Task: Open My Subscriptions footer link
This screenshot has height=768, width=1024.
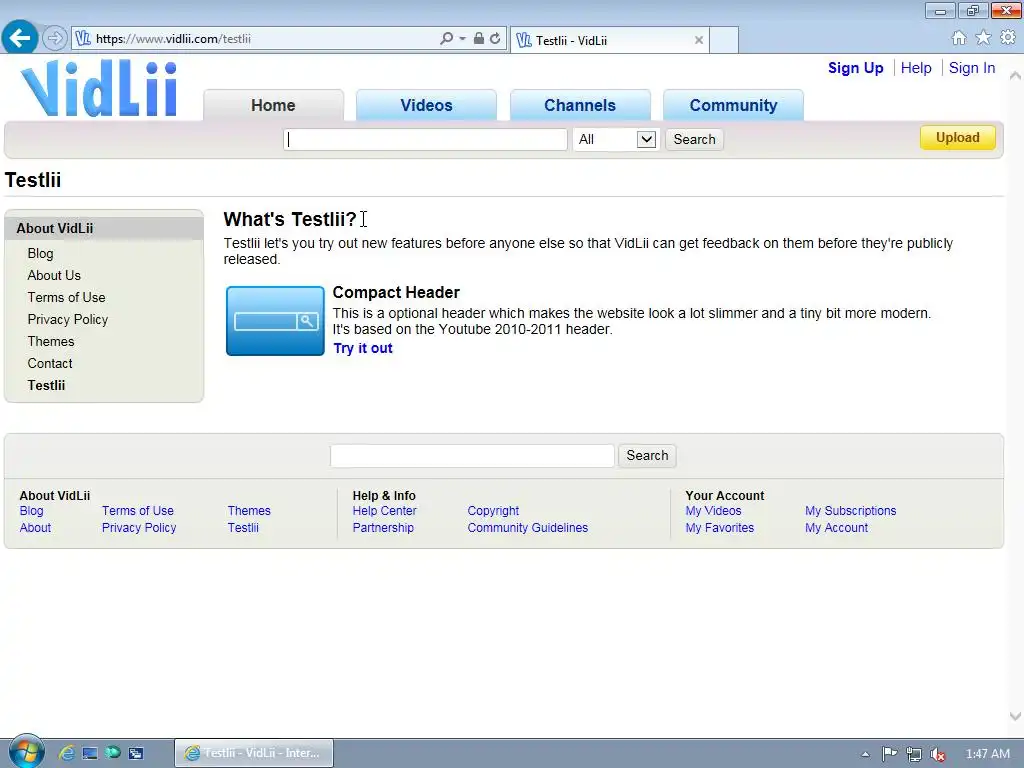Action: click(x=850, y=511)
